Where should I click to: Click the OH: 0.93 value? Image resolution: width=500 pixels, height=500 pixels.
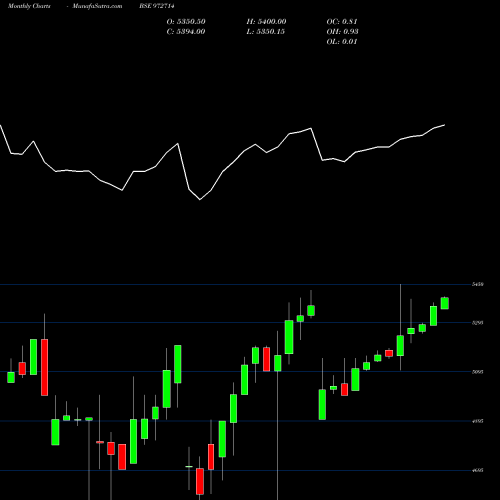coord(342,32)
